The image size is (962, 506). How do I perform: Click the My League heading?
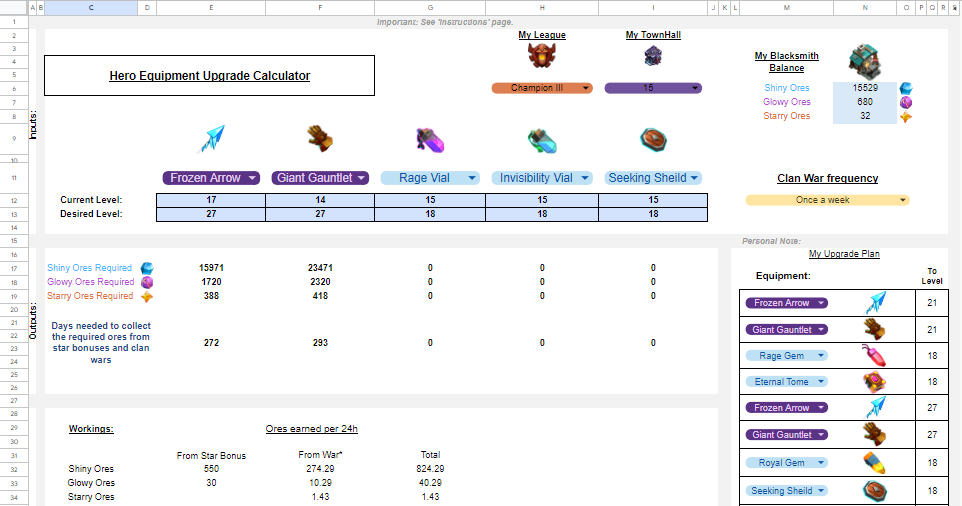tap(542, 35)
